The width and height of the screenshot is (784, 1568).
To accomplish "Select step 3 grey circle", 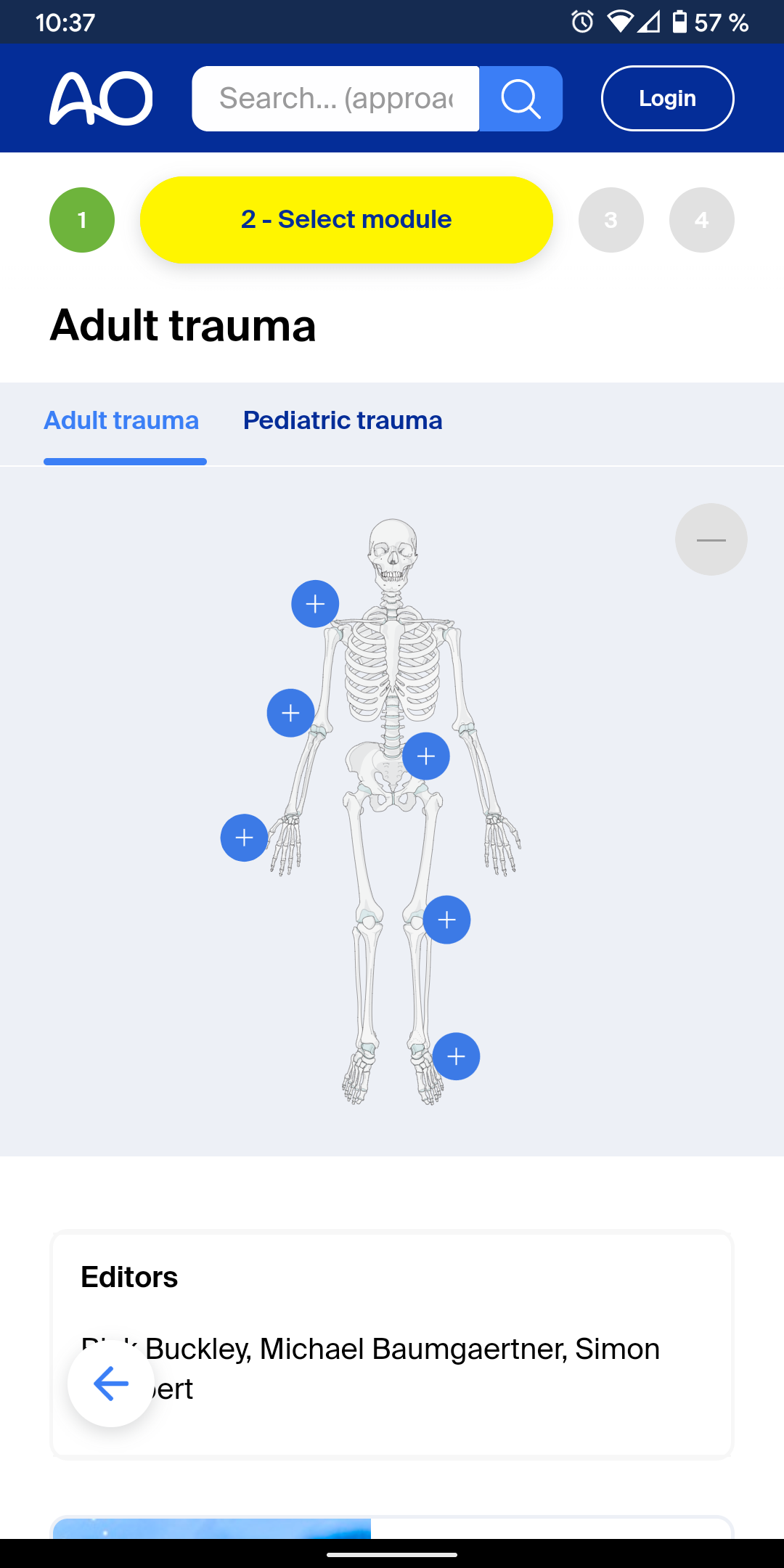I will pos(611,220).
